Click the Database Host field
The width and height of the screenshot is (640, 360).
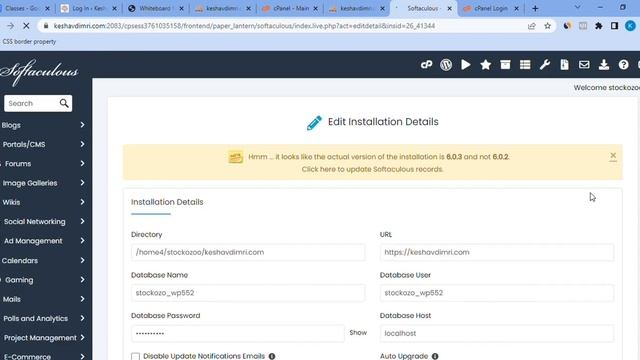point(497,333)
